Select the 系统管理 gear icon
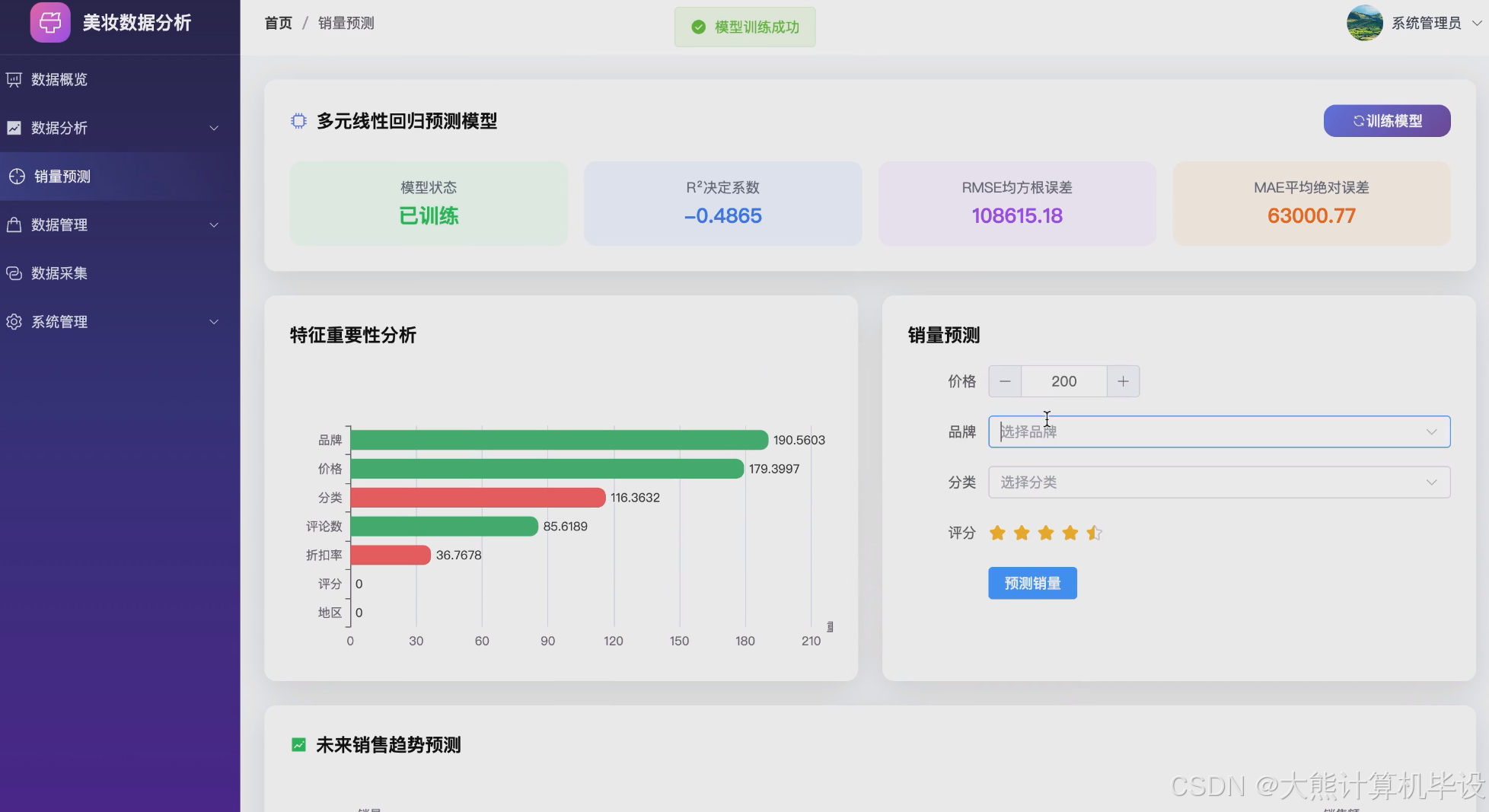 [x=14, y=321]
